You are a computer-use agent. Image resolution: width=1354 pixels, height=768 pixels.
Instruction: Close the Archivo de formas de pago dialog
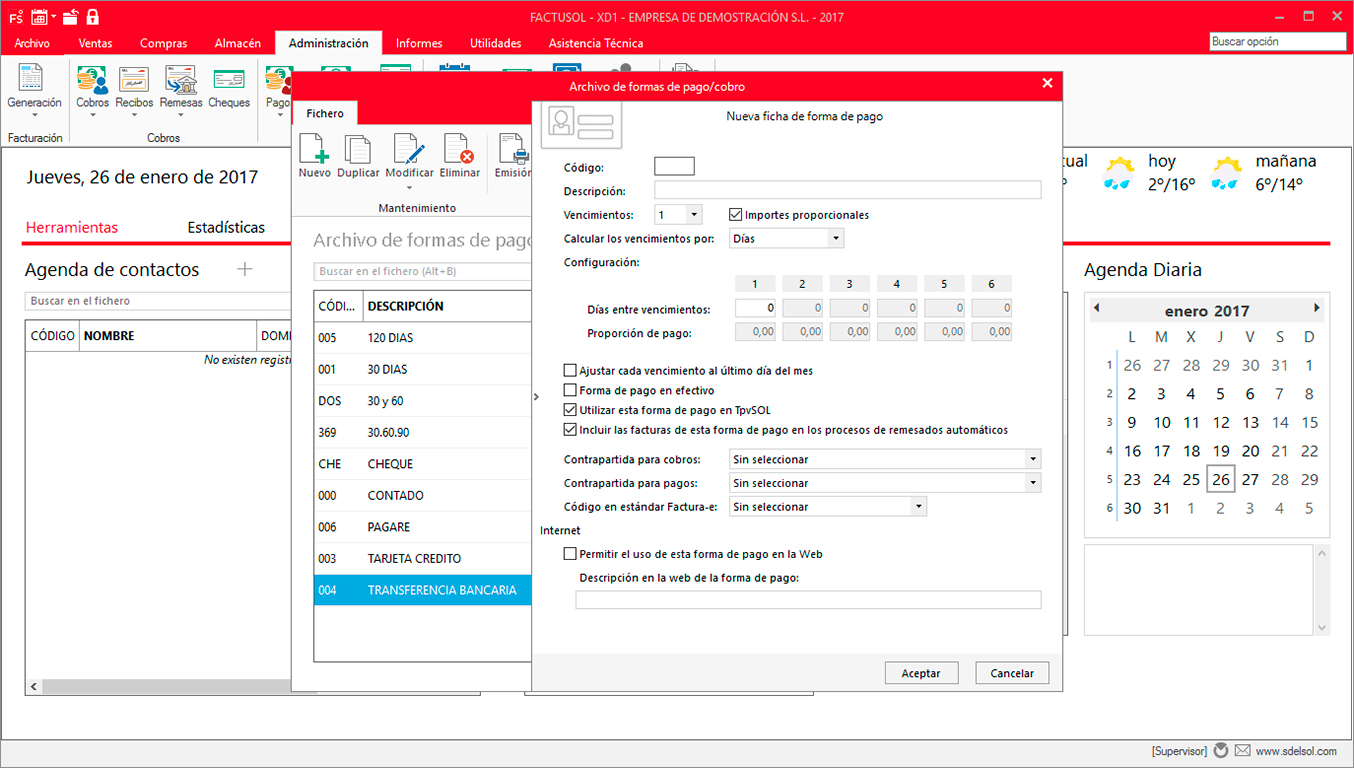(x=1047, y=84)
